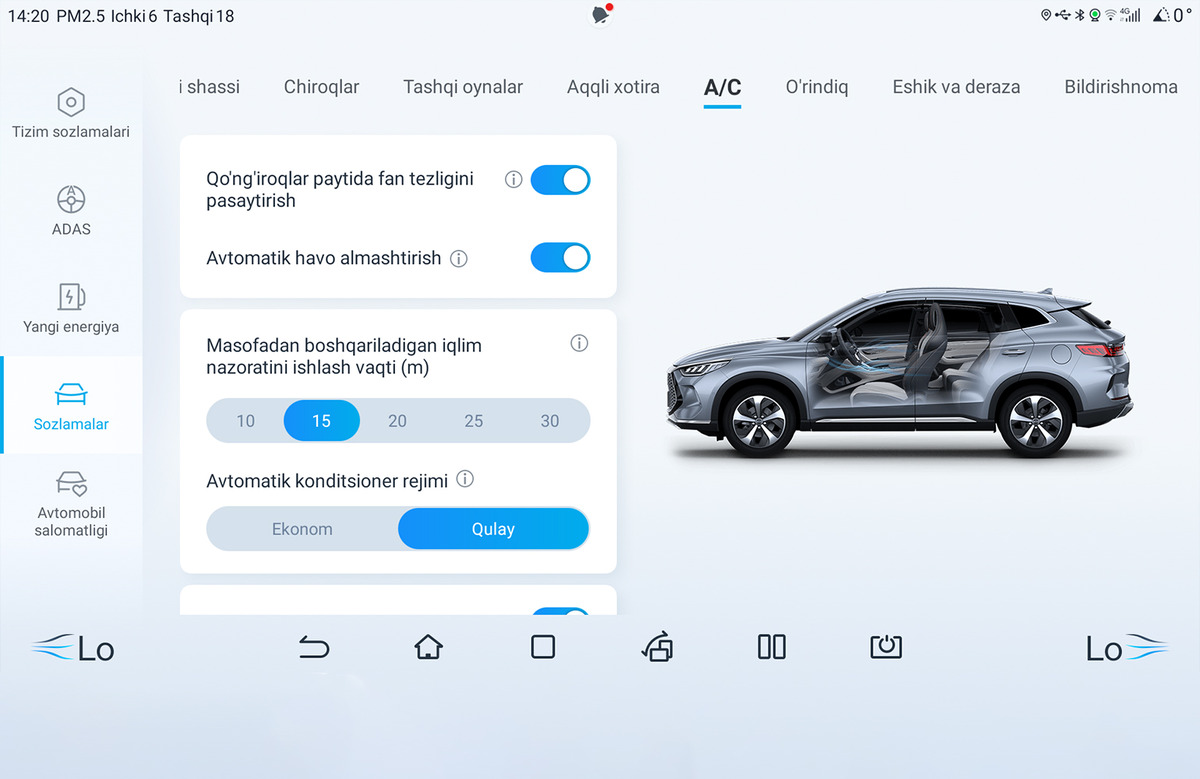Tap the back arrow navigation icon
1200x779 pixels.
(314, 648)
